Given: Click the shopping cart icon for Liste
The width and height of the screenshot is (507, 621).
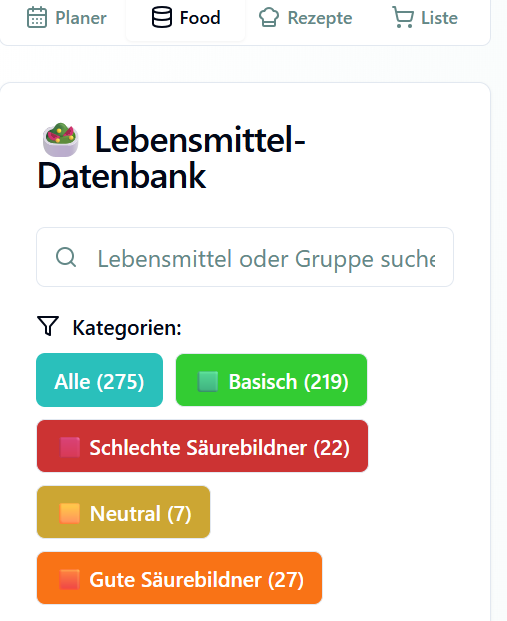Looking at the screenshot, I should tap(403, 17).
